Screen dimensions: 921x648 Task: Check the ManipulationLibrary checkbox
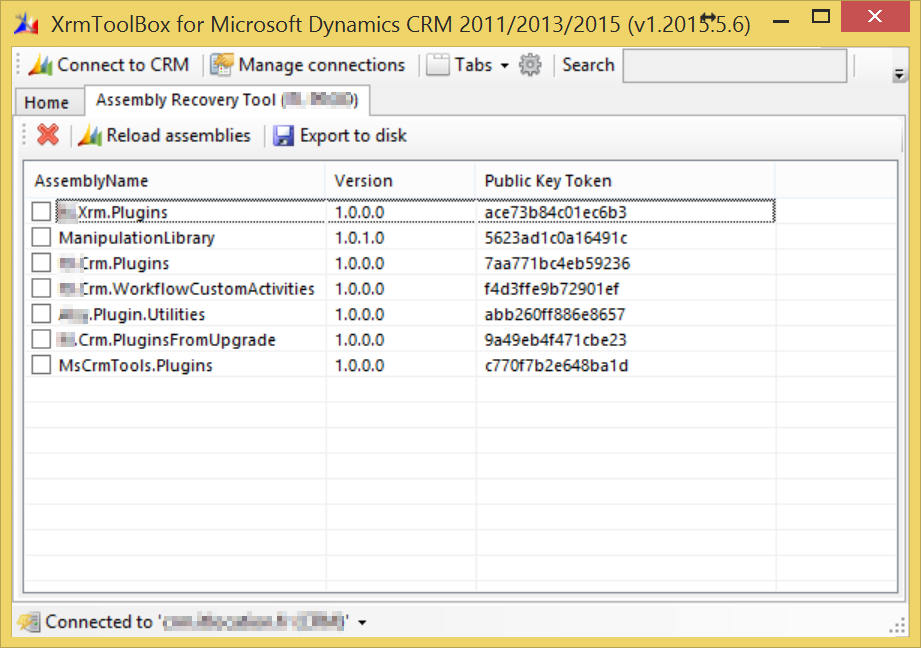[x=41, y=237]
